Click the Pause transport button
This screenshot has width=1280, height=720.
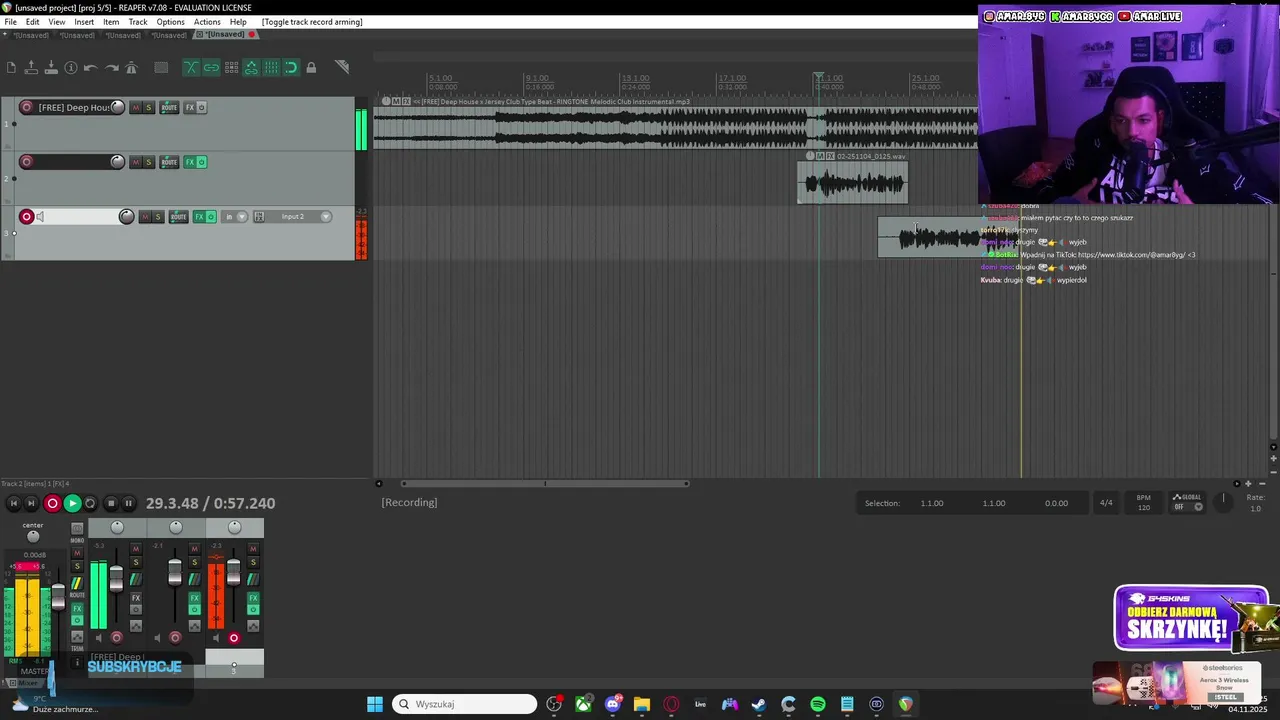pos(129,504)
